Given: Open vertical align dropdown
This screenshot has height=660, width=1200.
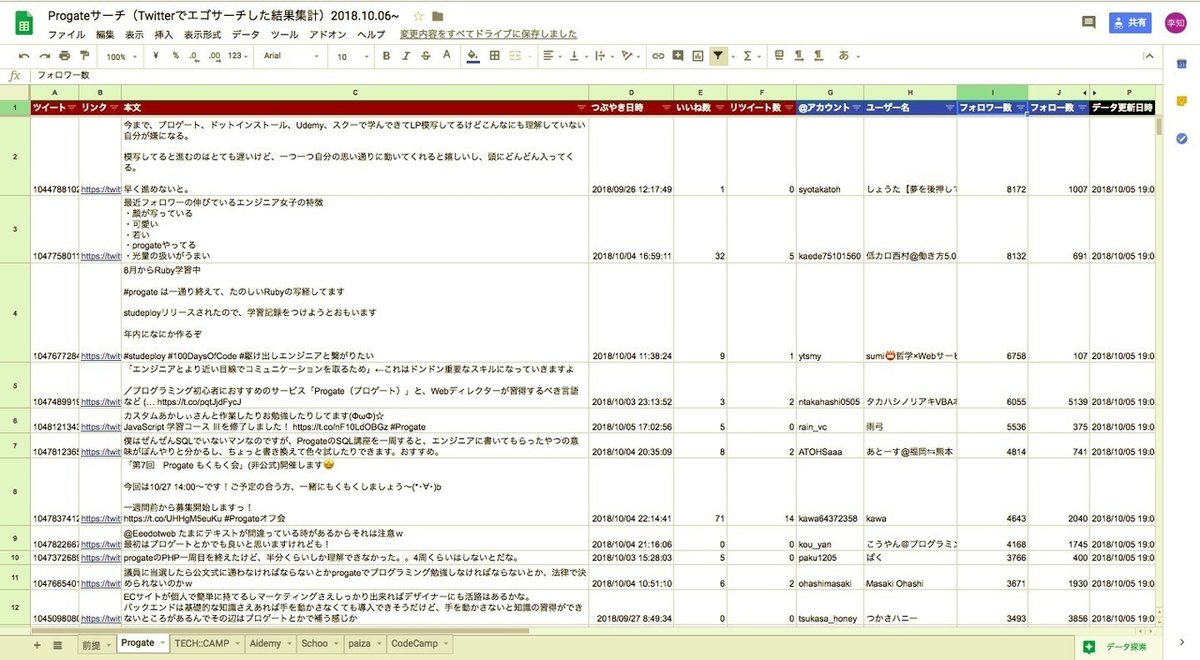Looking at the screenshot, I should point(578,56).
